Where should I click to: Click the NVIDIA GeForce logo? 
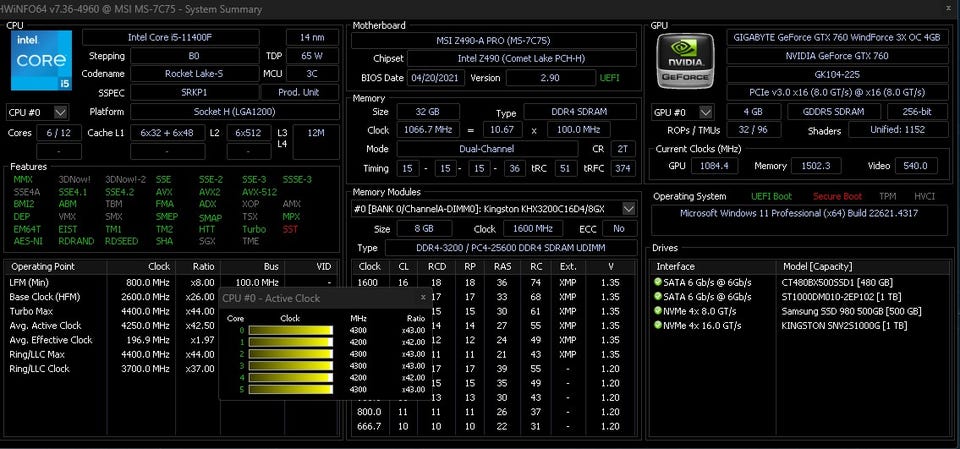click(x=686, y=60)
